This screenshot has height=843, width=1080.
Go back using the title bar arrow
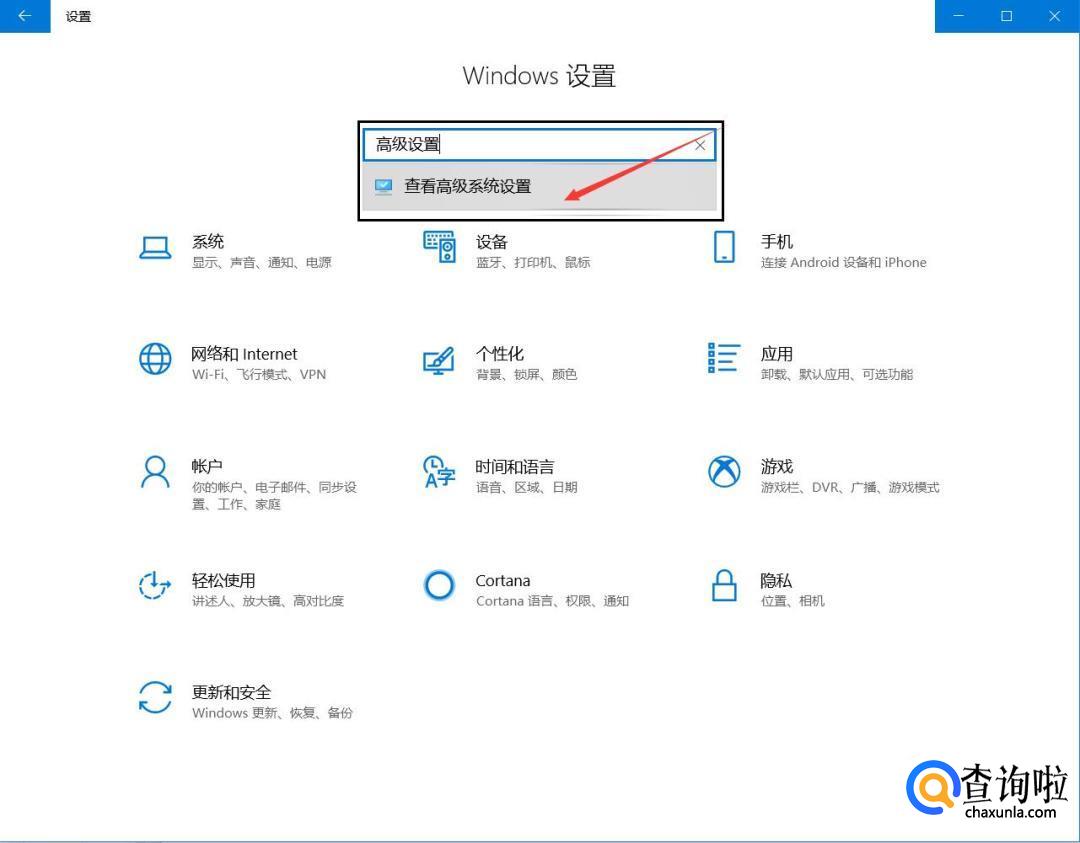click(25, 16)
